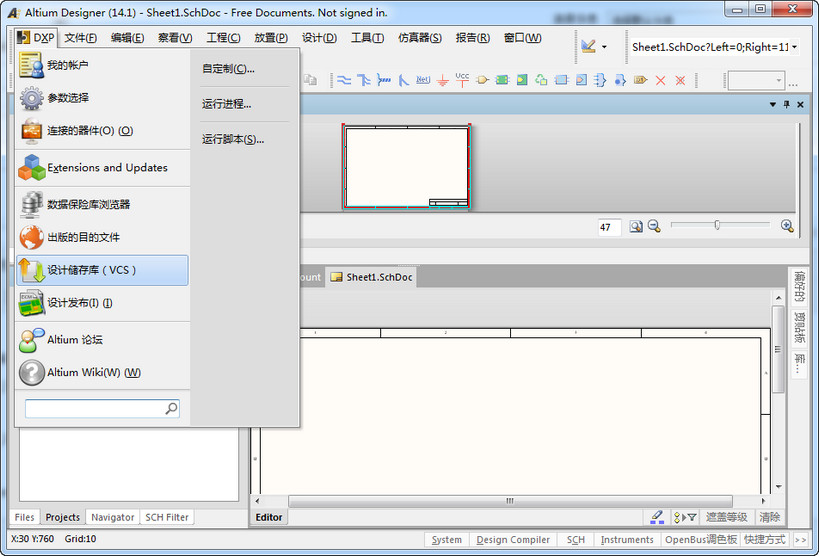
Task: Expand the dropdown beside the toolbar pencil icon
Action: (x=604, y=47)
